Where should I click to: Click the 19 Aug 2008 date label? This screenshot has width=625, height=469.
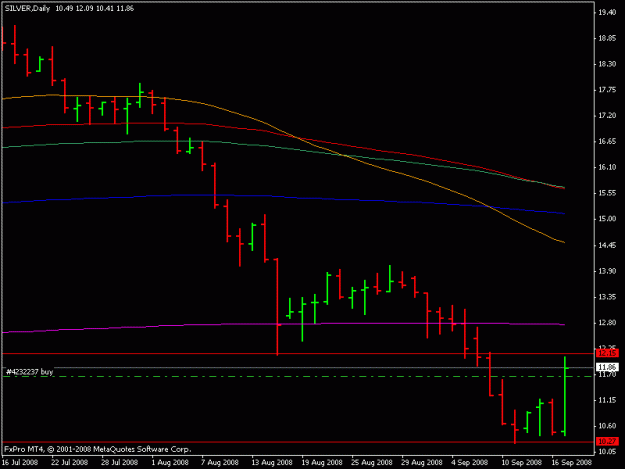[322, 462]
